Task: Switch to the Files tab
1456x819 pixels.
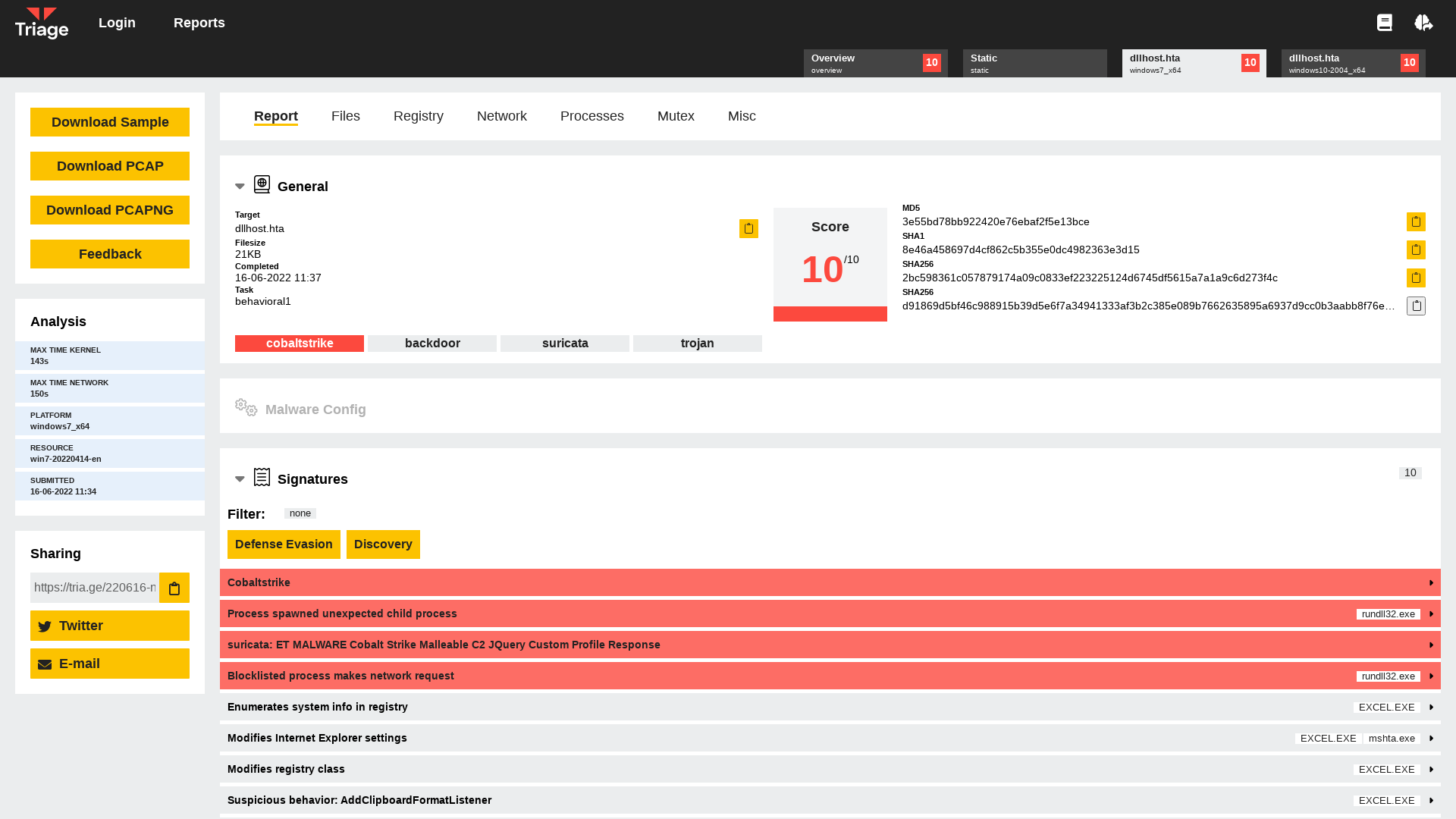Action: click(x=346, y=116)
